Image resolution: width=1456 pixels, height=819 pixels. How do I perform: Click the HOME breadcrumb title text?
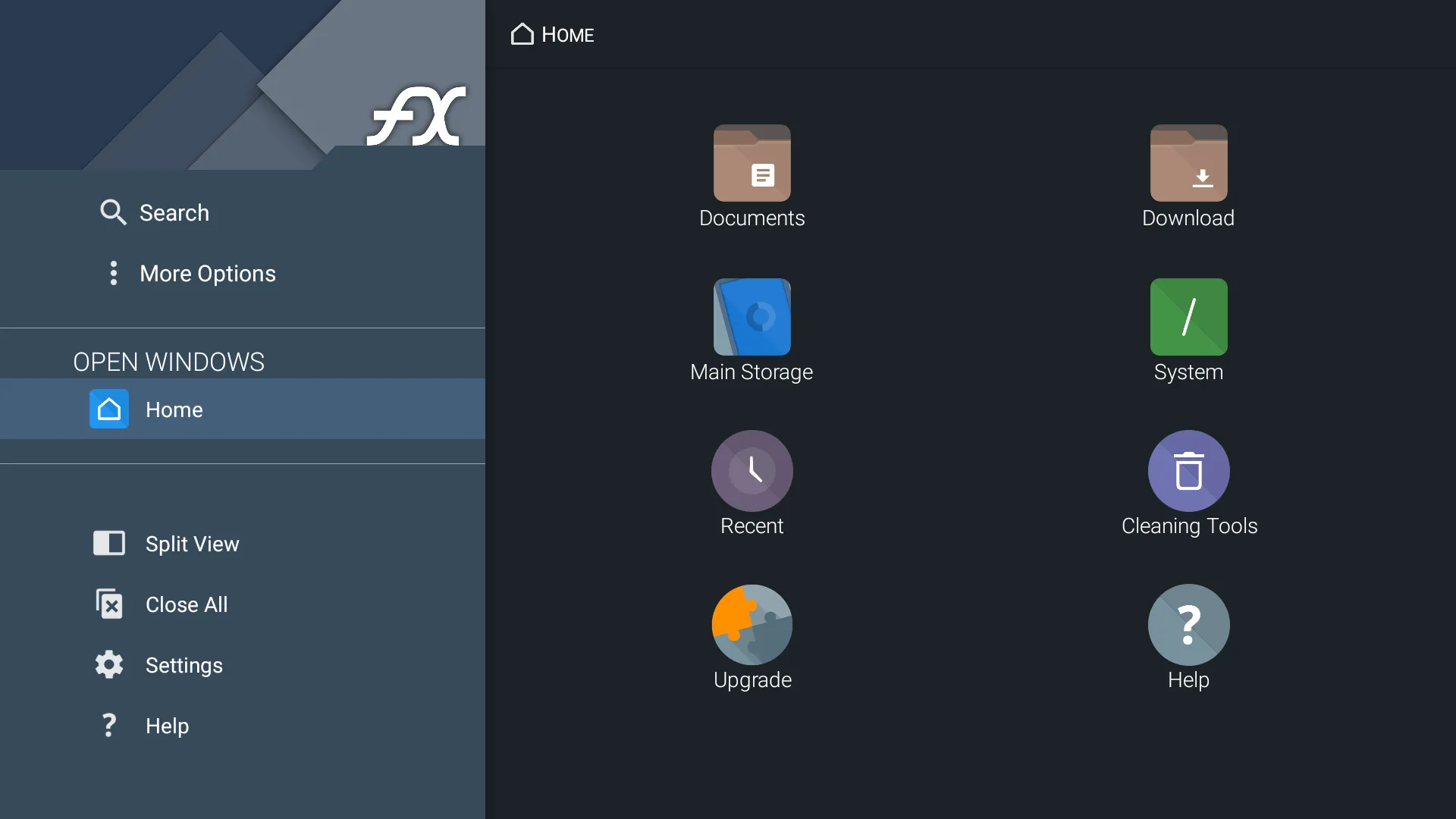pos(568,35)
